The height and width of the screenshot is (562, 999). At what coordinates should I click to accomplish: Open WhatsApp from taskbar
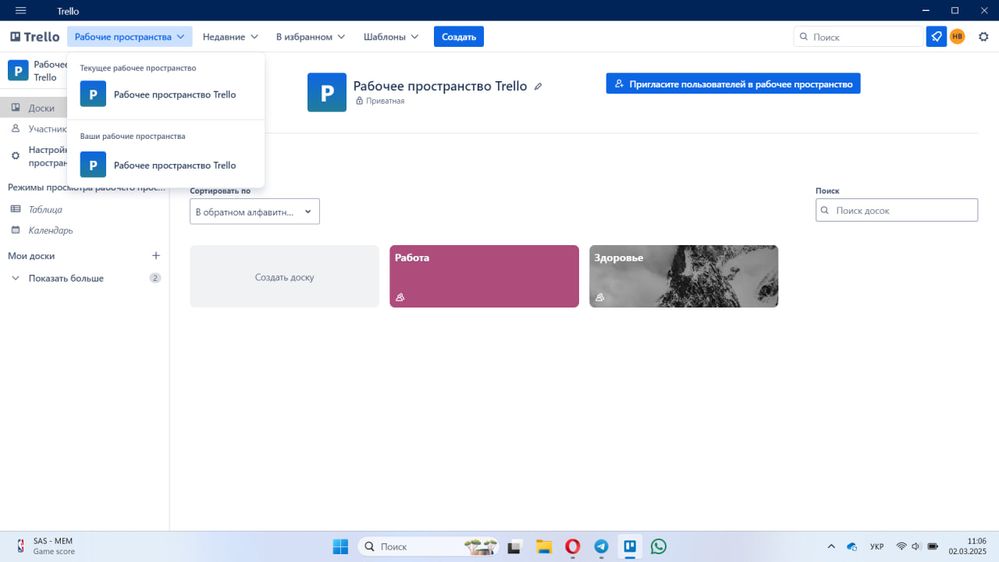tap(659, 547)
